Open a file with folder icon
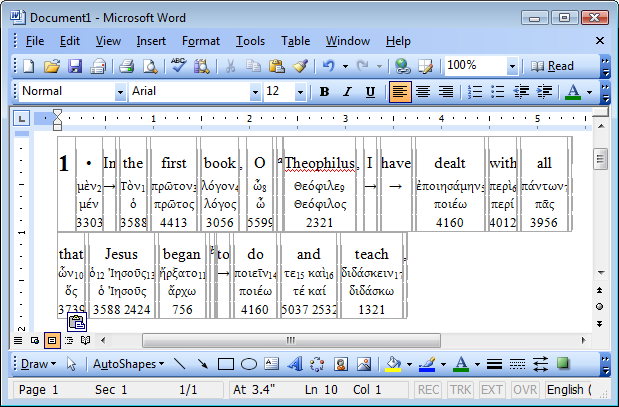Image resolution: width=619 pixels, height=407 pixels. [52, 66]
